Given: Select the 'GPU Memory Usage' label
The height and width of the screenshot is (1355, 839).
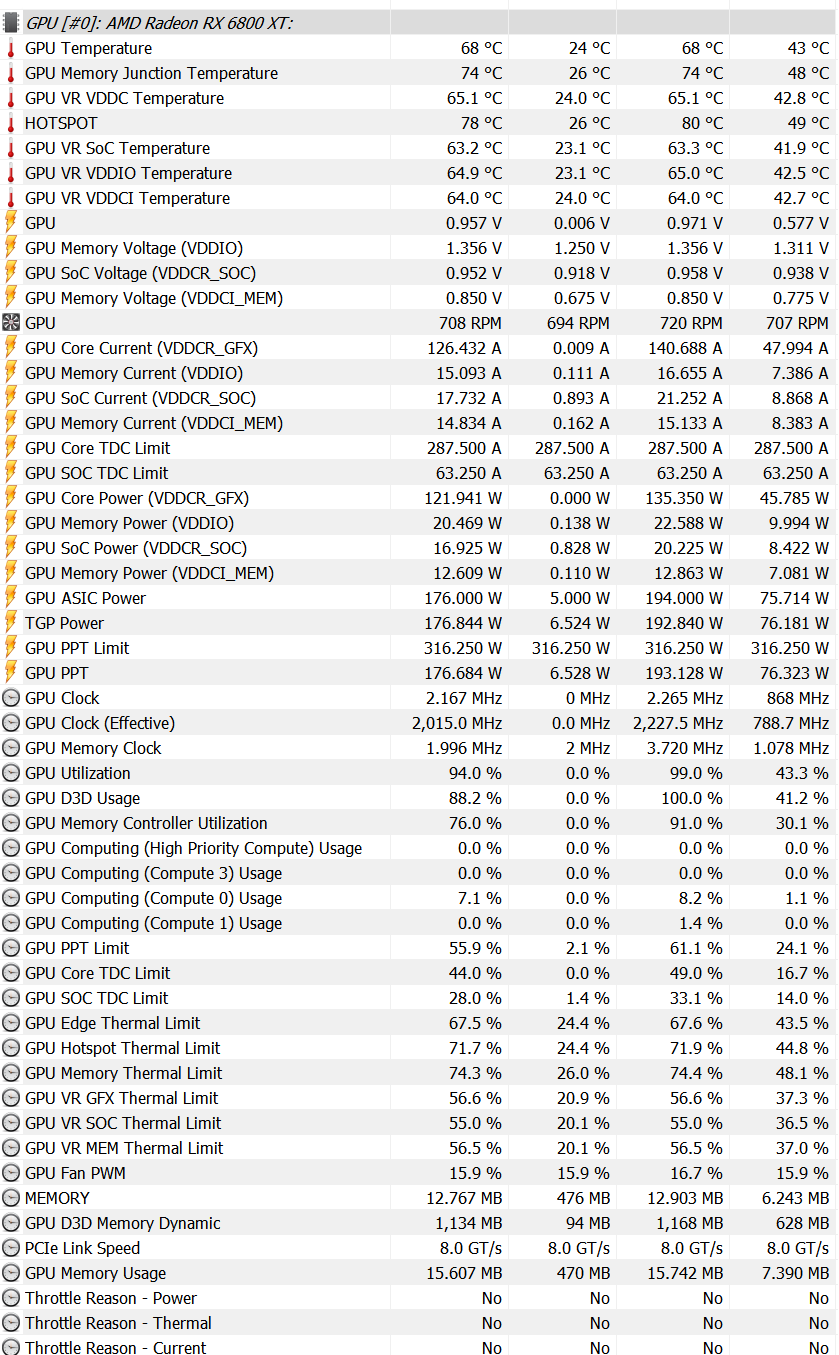Looking at the screenshot, I should (x=96, y=1273).
